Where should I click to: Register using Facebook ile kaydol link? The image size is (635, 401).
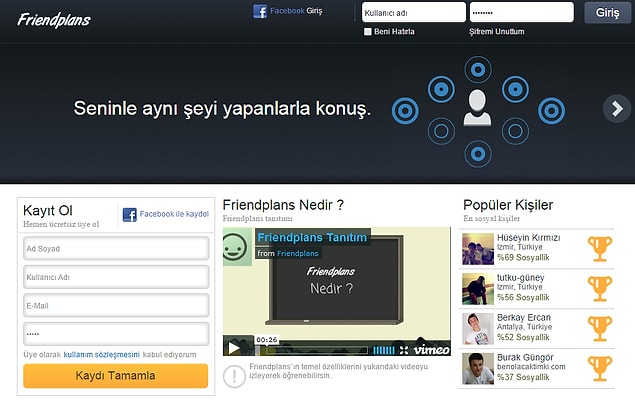(x=174, y=214)
